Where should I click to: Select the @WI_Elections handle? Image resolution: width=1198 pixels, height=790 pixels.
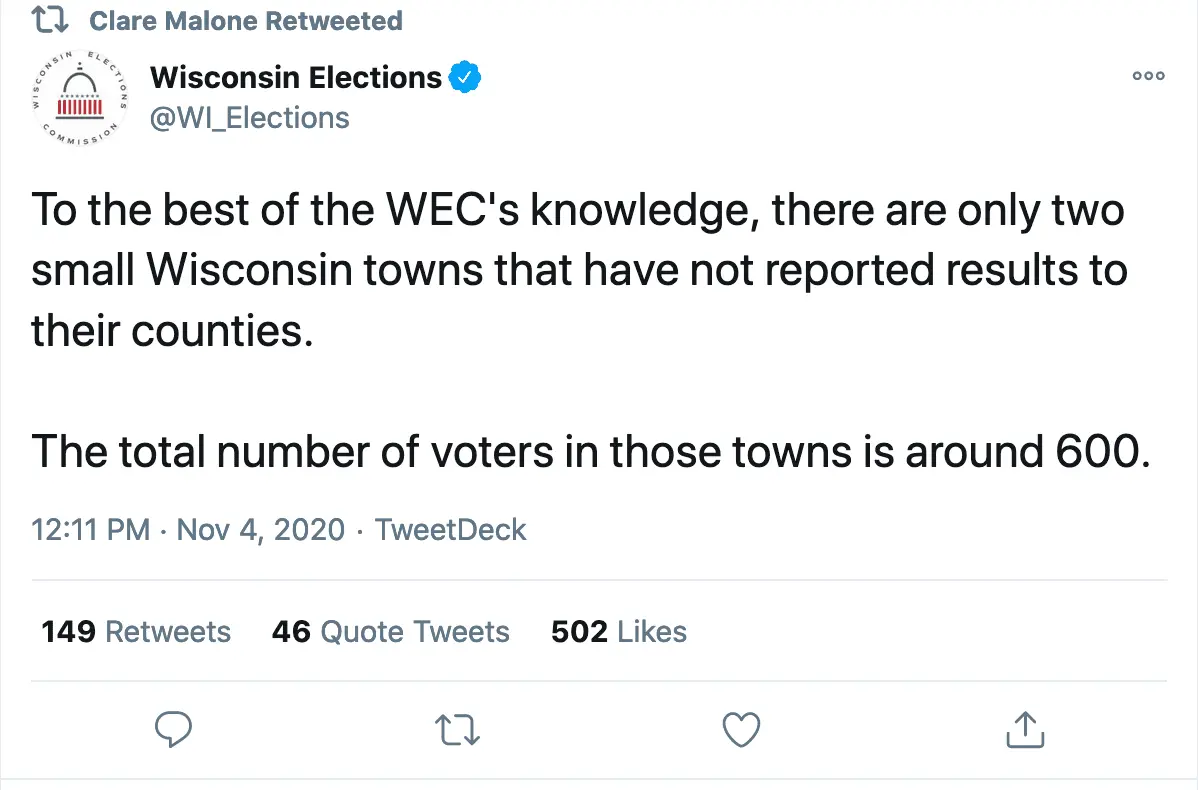click(x=249, y=118)
